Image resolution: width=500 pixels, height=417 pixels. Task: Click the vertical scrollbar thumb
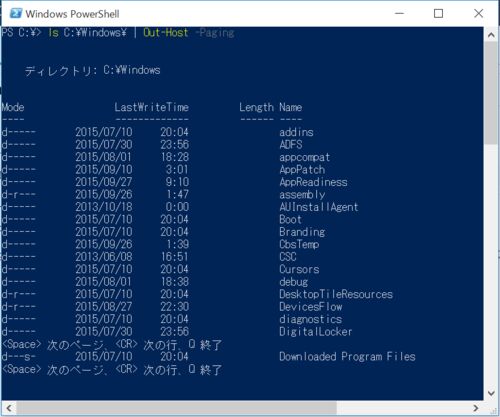click(x=491, y=93)
